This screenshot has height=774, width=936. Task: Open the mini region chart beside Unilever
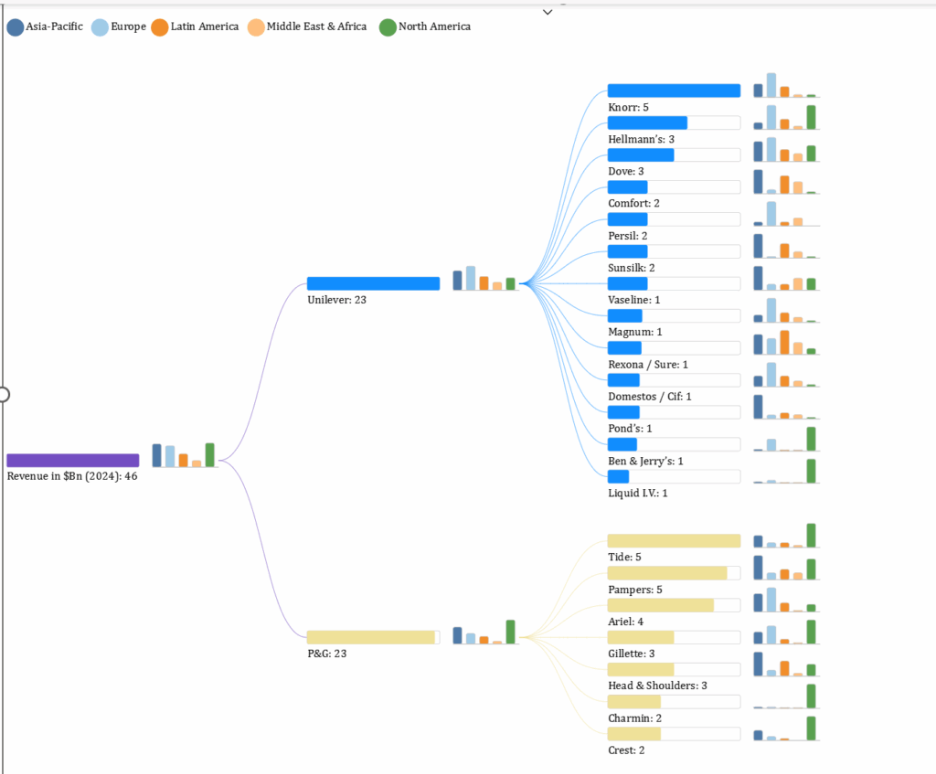(x=484, y=278)
